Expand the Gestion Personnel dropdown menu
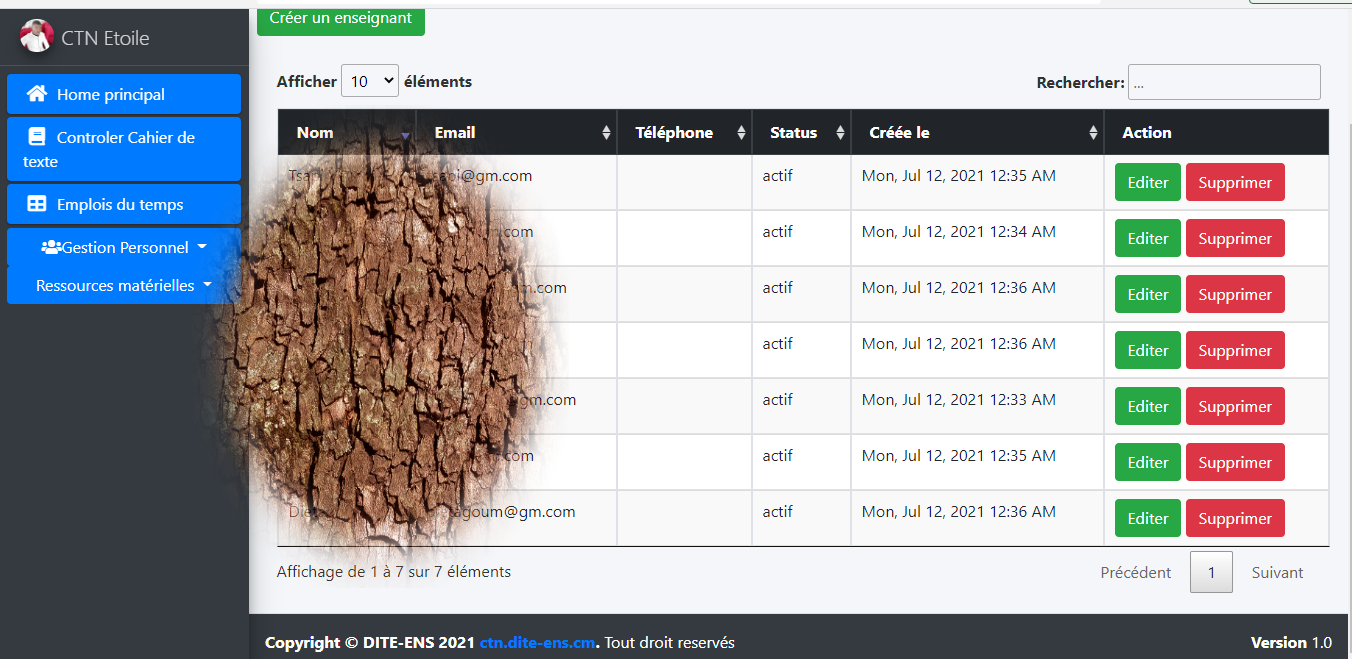Viewport: 1352px width, 659px height. 124,247
